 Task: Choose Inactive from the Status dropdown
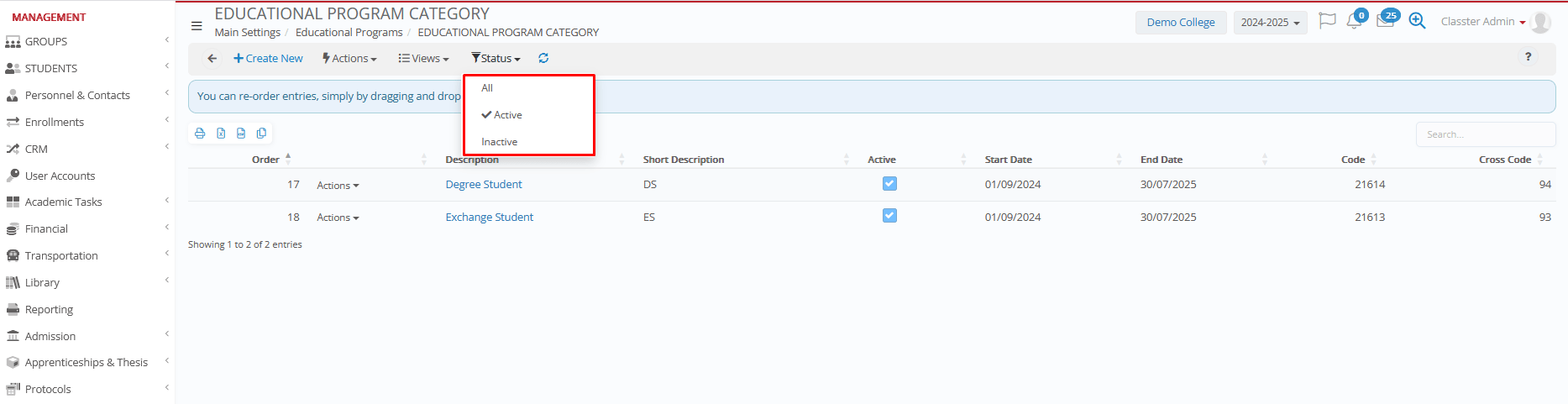pos(499,142)
